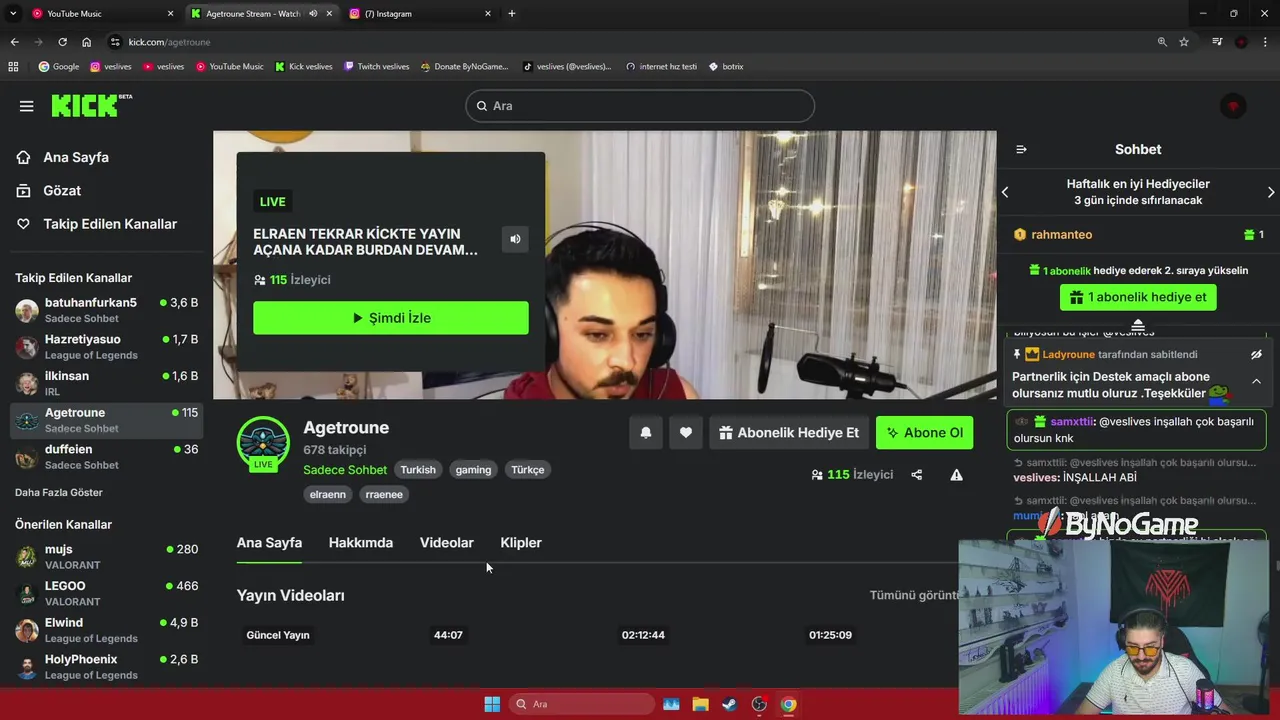The image size is (1280, 720).
Task: Open the Windows Start menu
Action: tap(492, 704)
